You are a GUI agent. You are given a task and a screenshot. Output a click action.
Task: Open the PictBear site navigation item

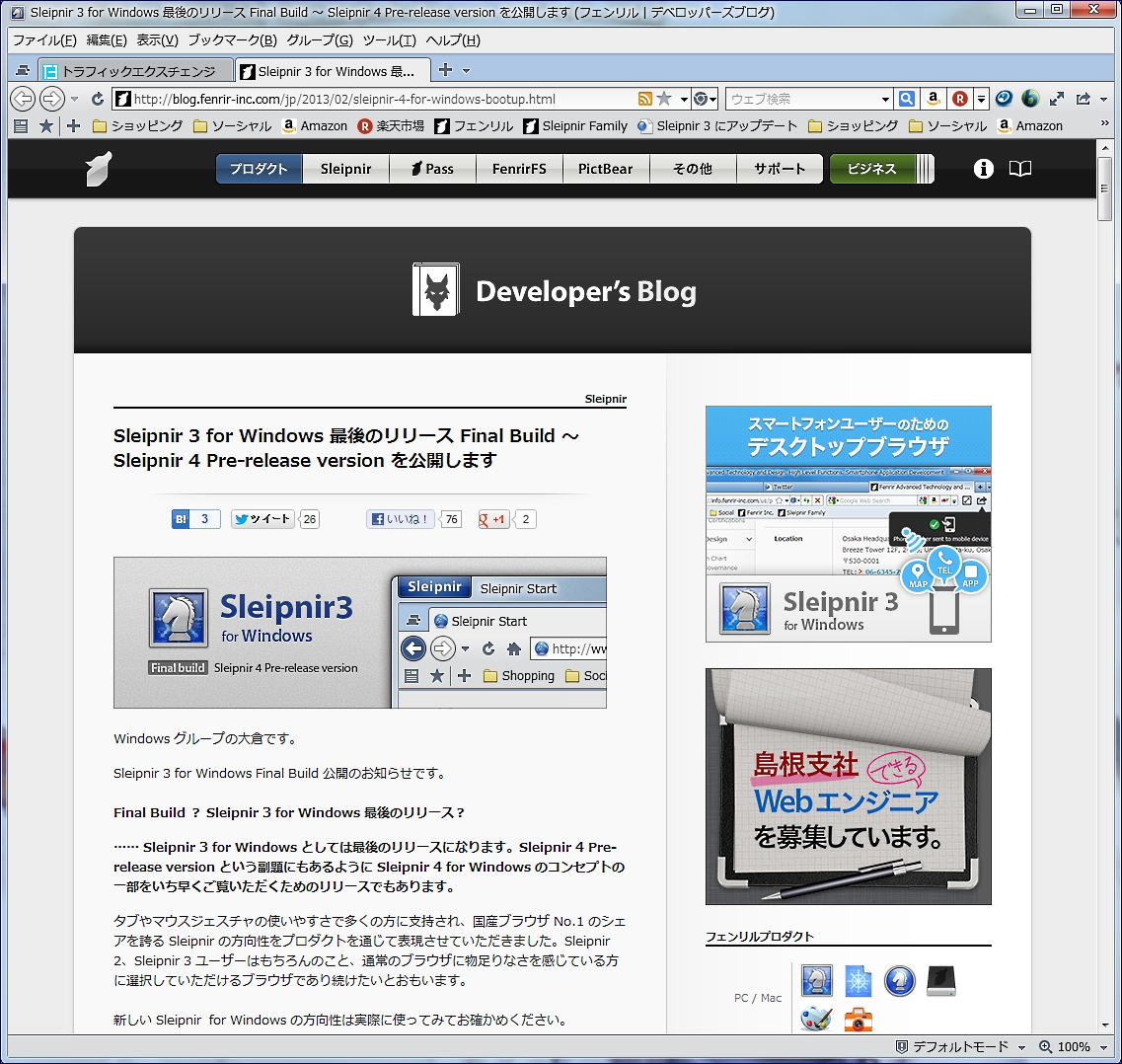click(605, 169)
